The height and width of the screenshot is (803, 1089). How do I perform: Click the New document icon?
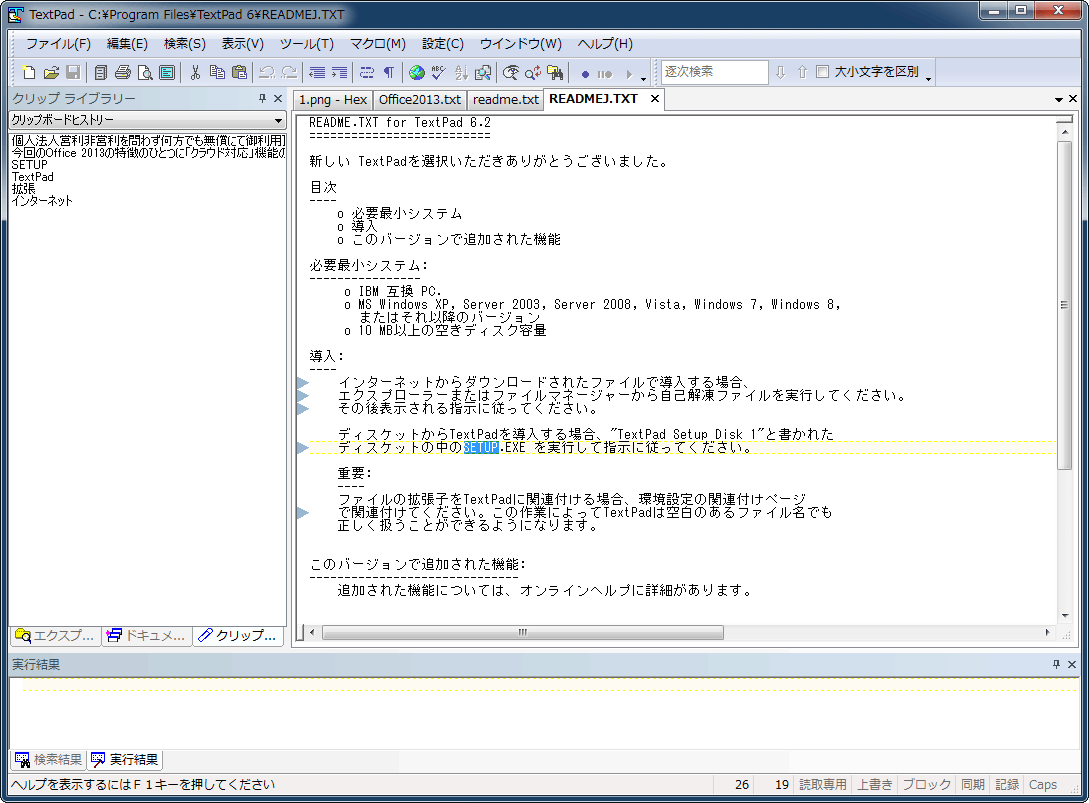[x=29, y=72]
